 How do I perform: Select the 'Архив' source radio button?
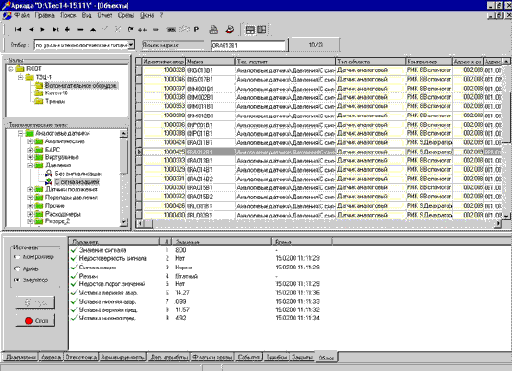coord(17,269)
